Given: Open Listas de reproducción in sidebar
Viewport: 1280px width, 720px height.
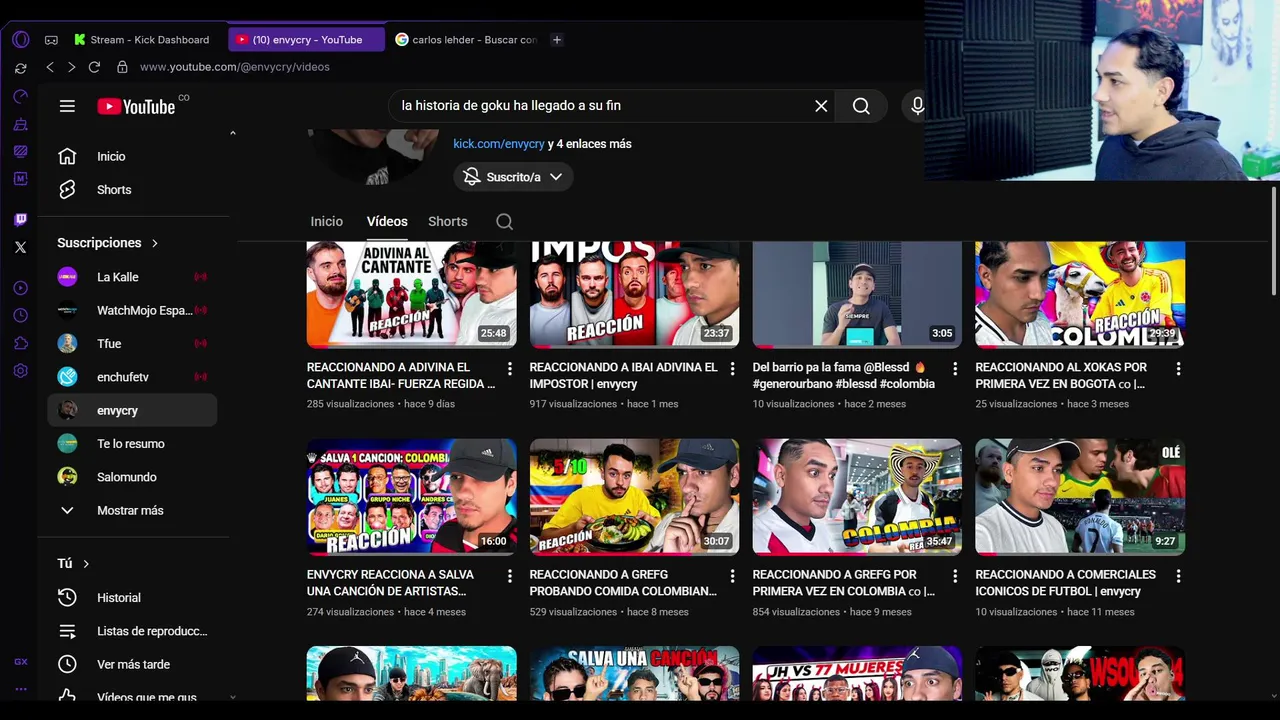Looking at the screenshot, I should (132, 631).
